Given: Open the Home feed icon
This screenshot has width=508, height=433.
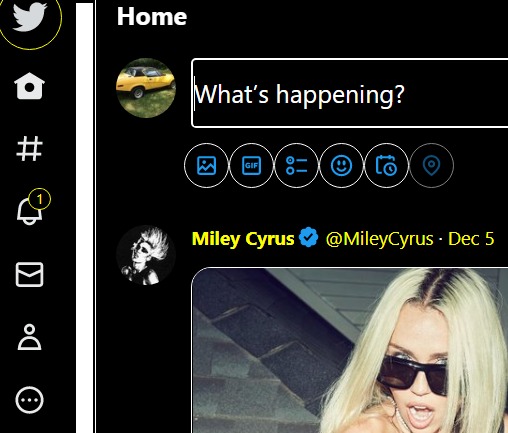Looking at the screenshot, I should coord(29,86).
